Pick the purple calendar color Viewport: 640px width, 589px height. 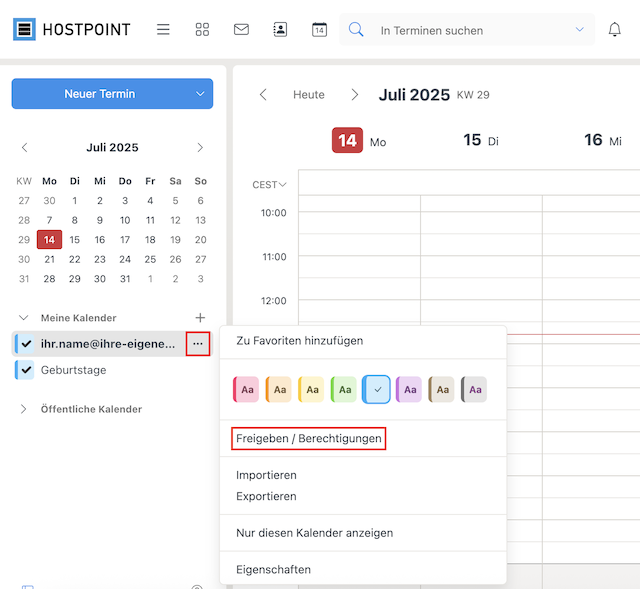coord(409,389)
